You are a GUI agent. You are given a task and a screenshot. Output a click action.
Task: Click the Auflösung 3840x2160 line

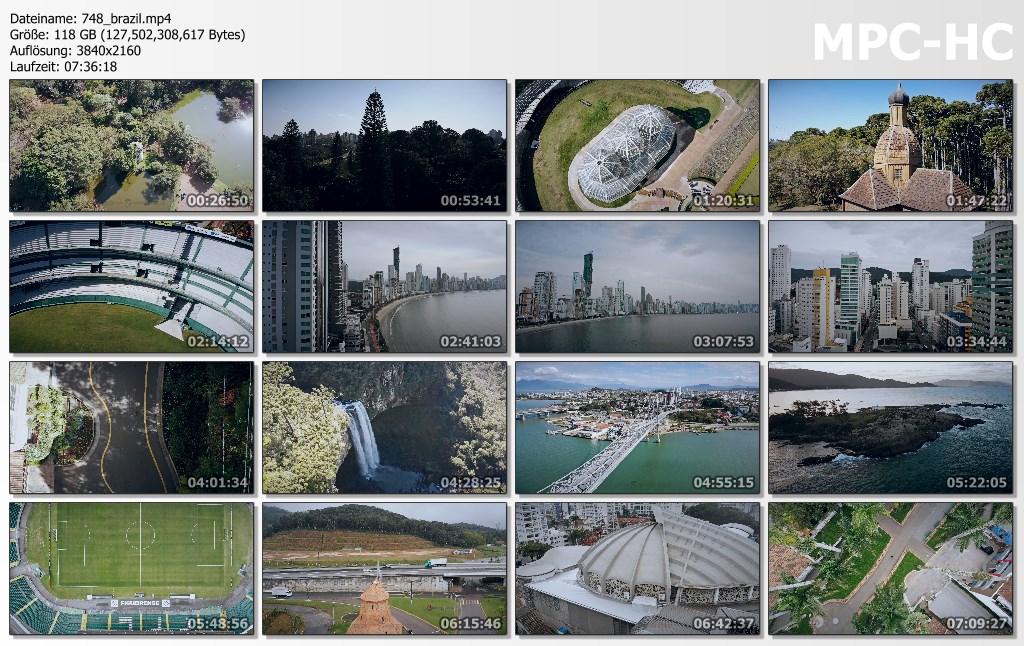[x=75, y=51]
